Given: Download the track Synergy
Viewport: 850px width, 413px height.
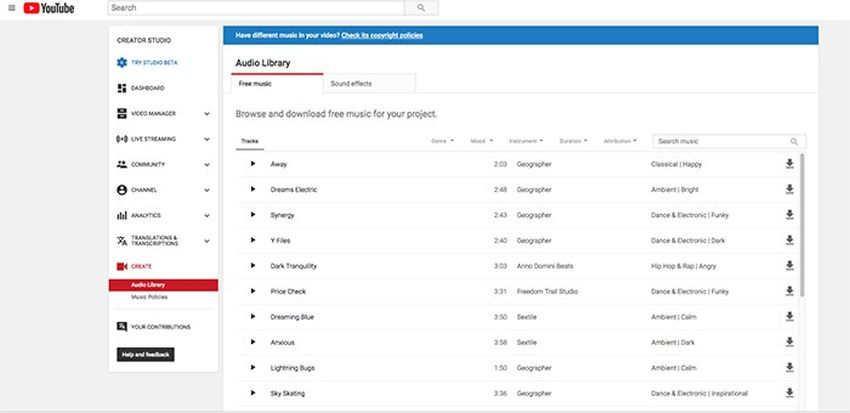Looking at the screenshot, I should [x=789, y=215].
